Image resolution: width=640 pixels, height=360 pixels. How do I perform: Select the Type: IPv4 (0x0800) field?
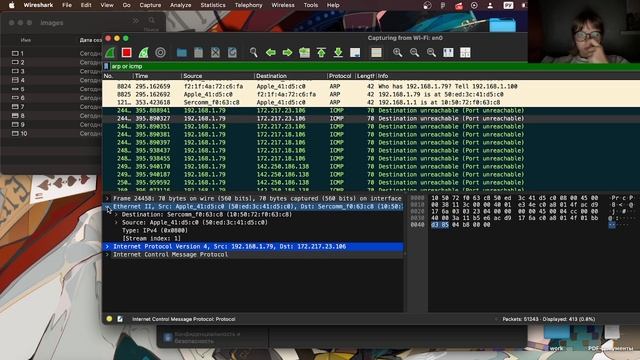155,230
